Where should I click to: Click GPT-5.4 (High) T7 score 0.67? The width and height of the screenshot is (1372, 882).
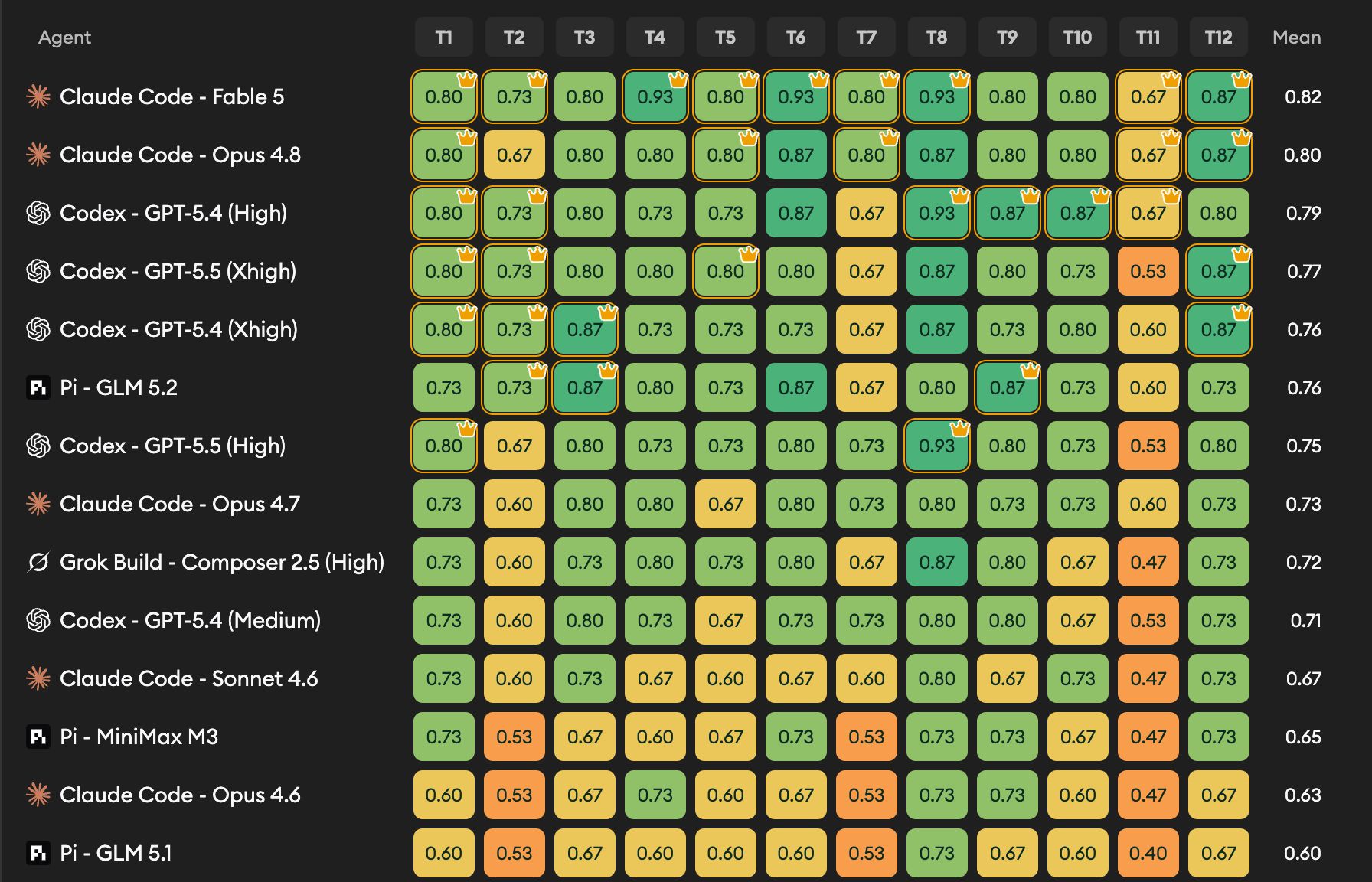[x=867, y=213]
